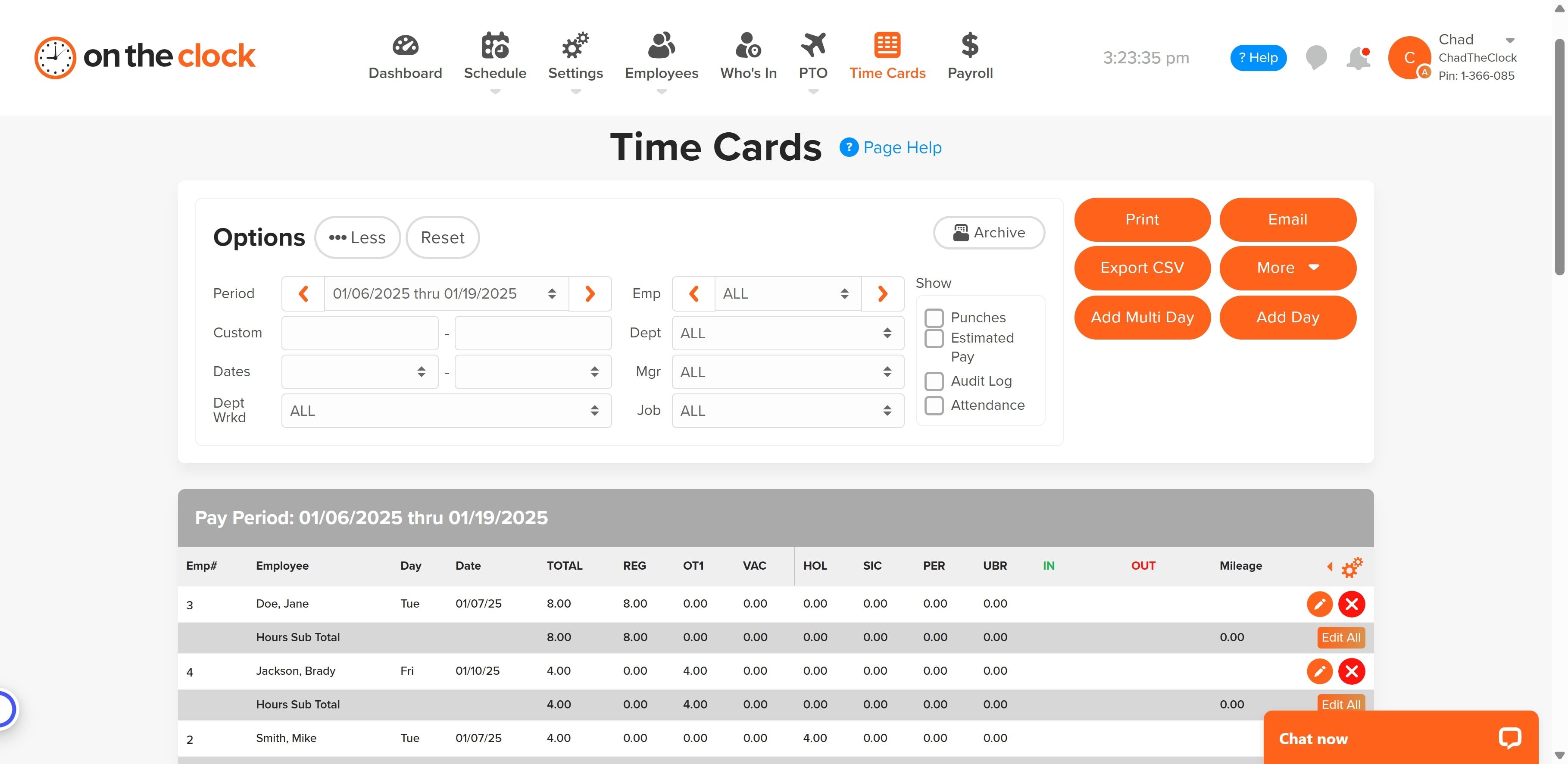This screenshot has height=764, width=1568.
Task: Edit Jane Doe's time card pencil icon
Action: click(x=1319, y=604)
